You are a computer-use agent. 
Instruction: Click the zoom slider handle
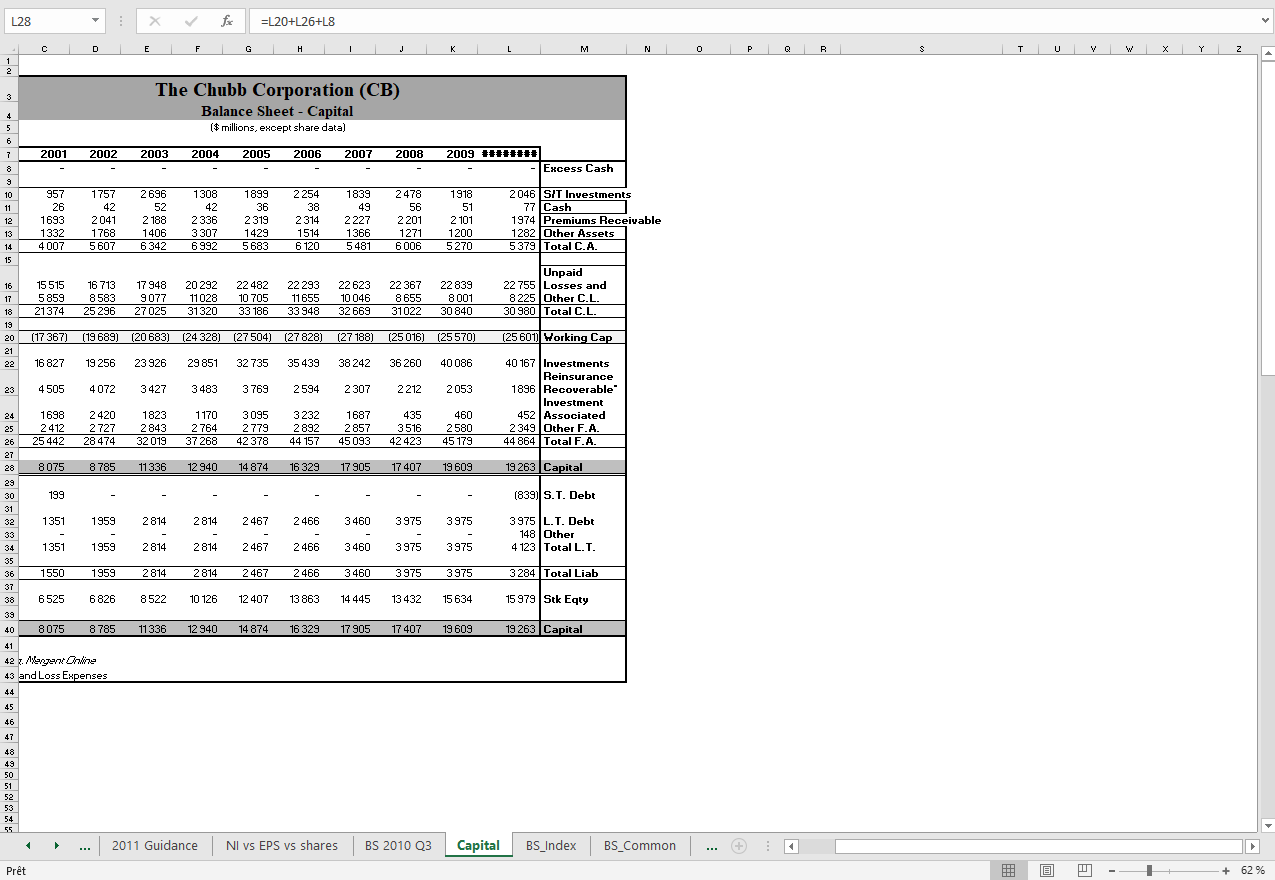pyautogui.click(x=1151, y=871)
